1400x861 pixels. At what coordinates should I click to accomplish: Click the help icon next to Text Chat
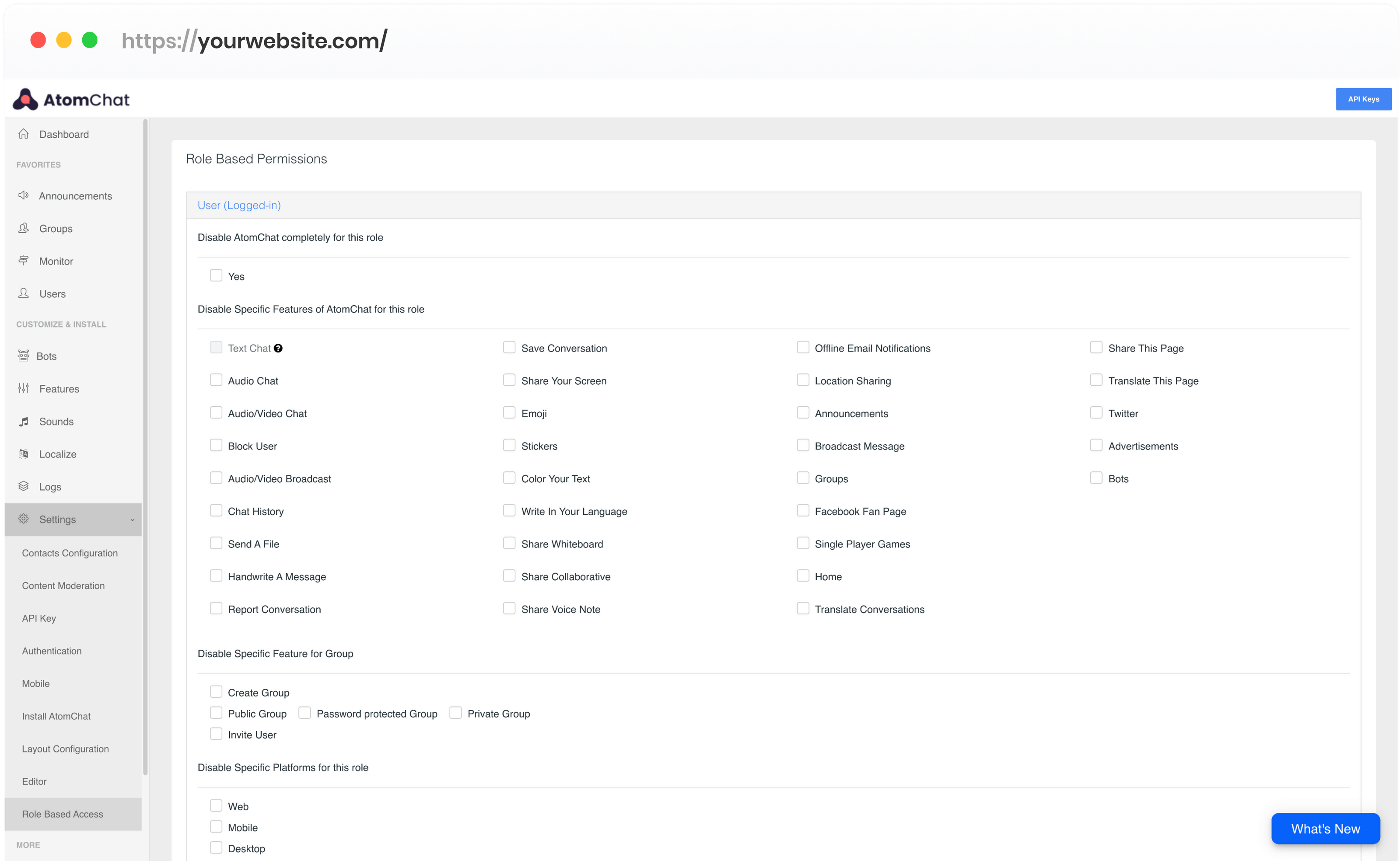click(x=278, y=348)
